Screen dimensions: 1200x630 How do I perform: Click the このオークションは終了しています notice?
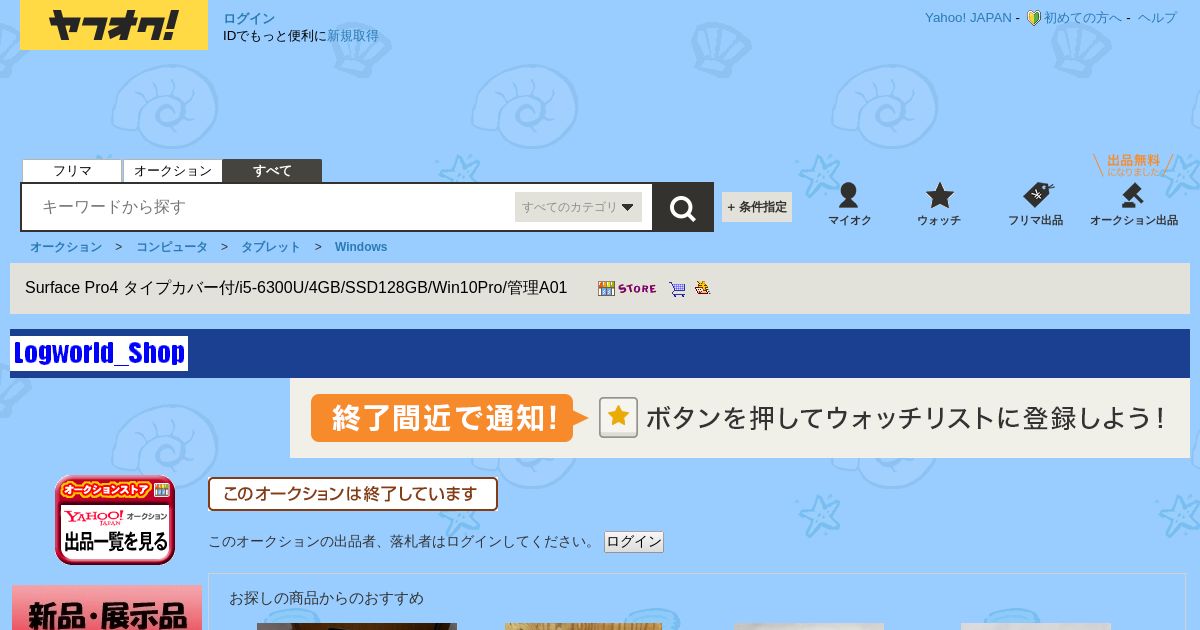(353, 494)
